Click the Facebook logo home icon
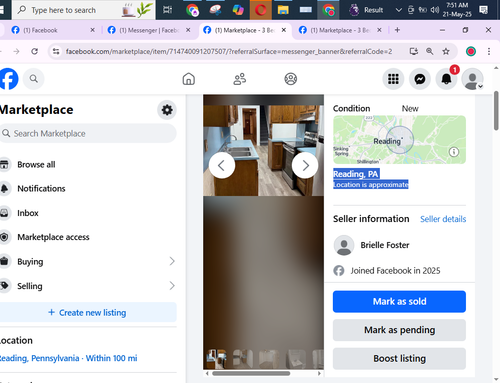The image size is (500, 383). point(8,79)
